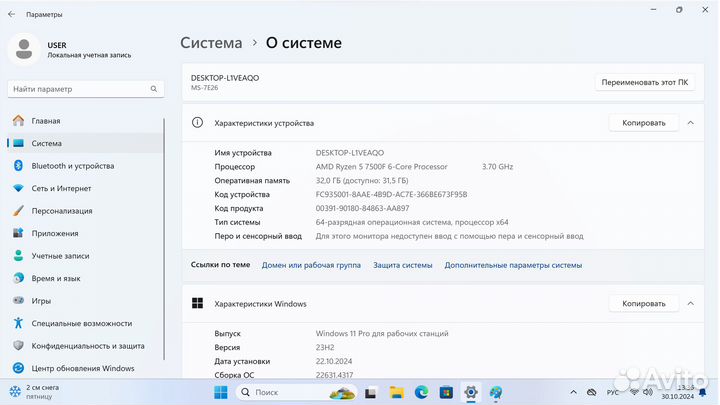Open Домен или рабочая группа link

click(311, 265)
